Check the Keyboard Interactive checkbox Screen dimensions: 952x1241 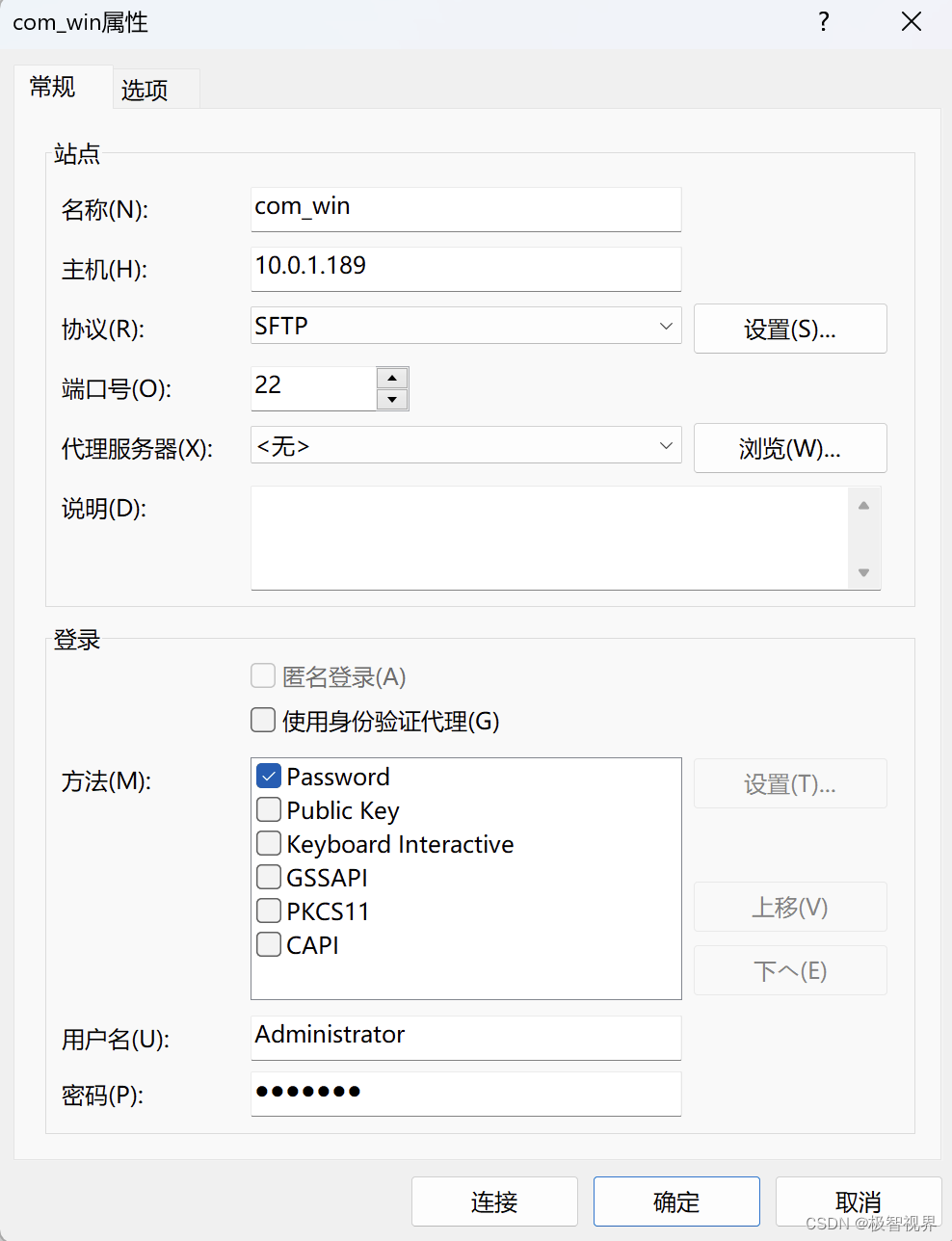click(x=269, y=843)
